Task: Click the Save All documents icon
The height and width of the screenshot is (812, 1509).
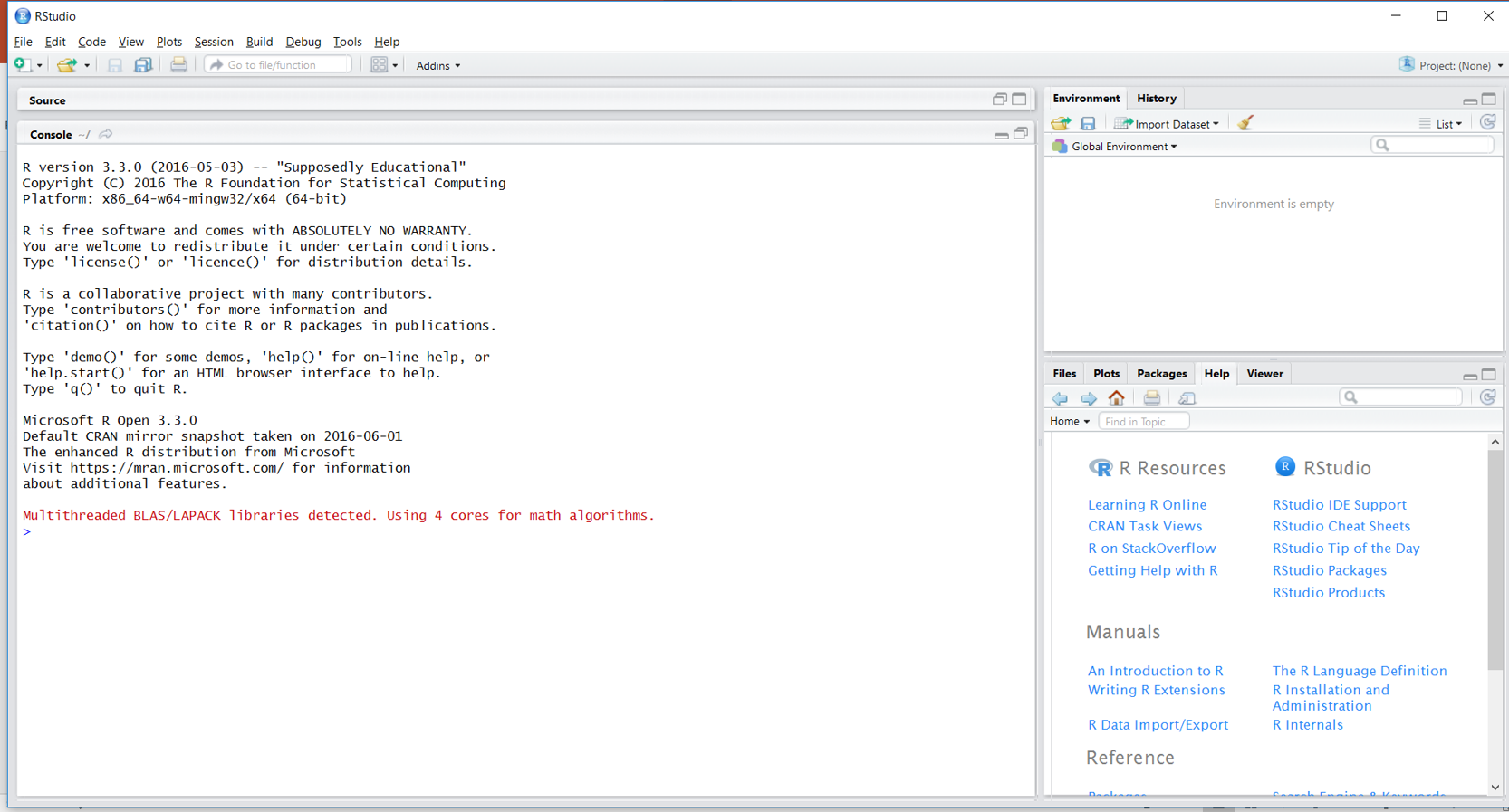Action: point(143,65)
